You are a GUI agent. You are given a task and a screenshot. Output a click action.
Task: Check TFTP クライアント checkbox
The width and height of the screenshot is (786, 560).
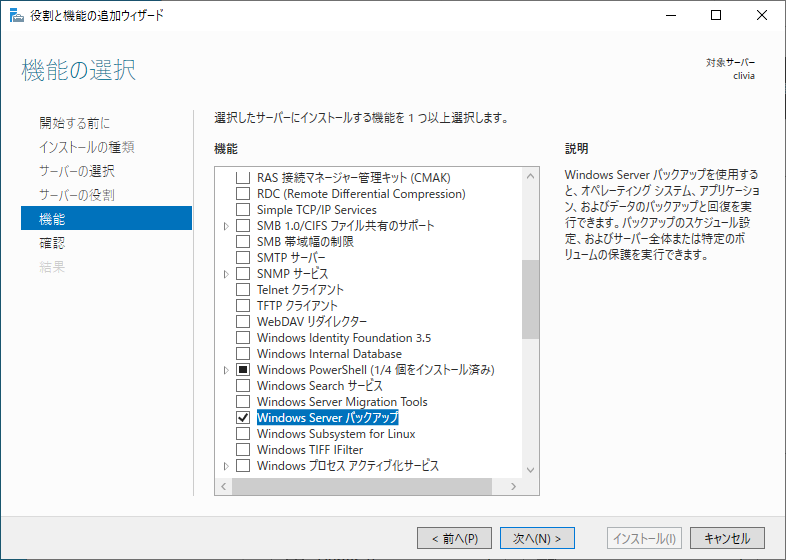tap(243, 306)
